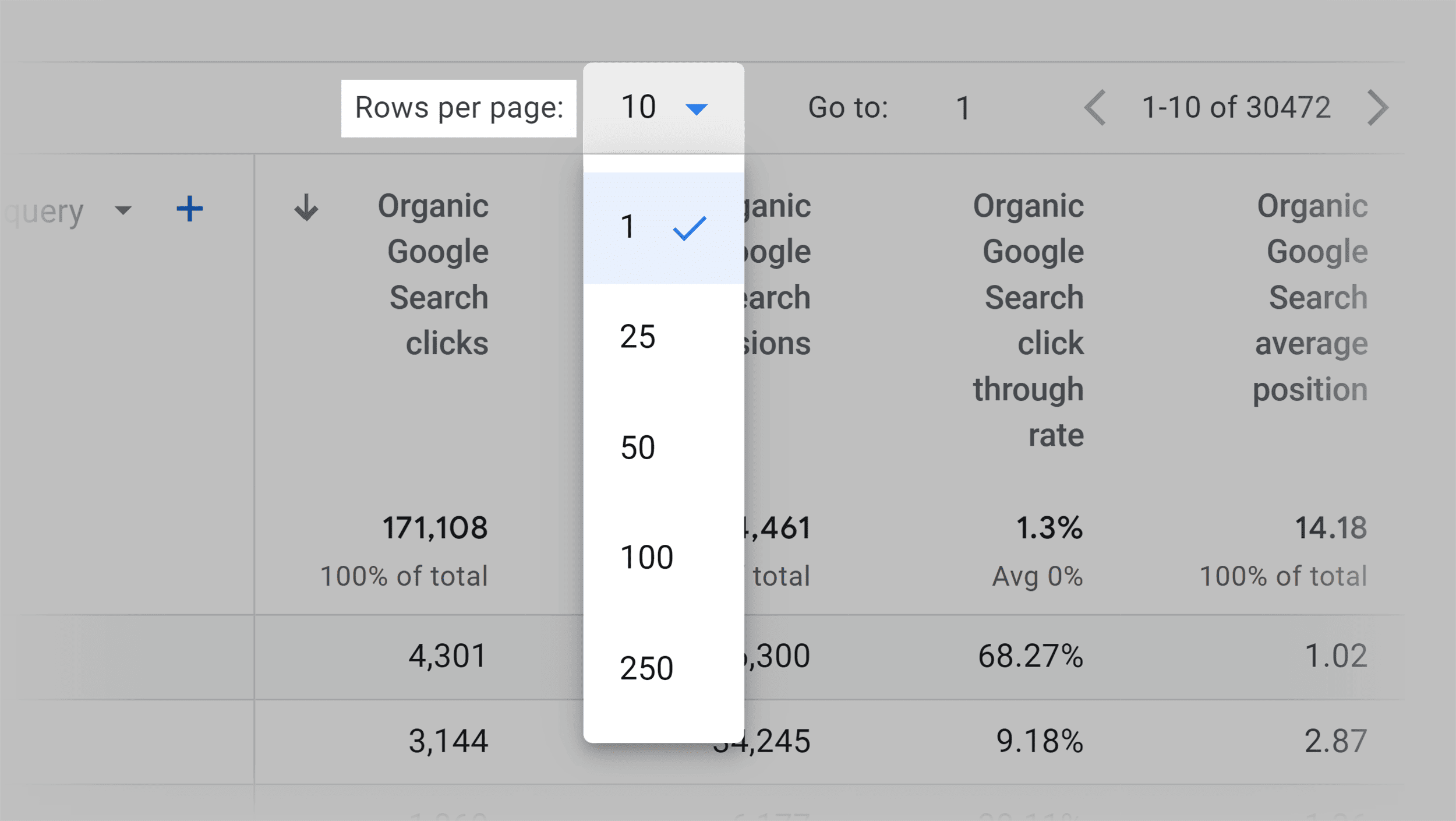Click the sort descending arrow icon
This screenshot has width=1456, height=821.
pyautogui.click(x=306, y=207)
